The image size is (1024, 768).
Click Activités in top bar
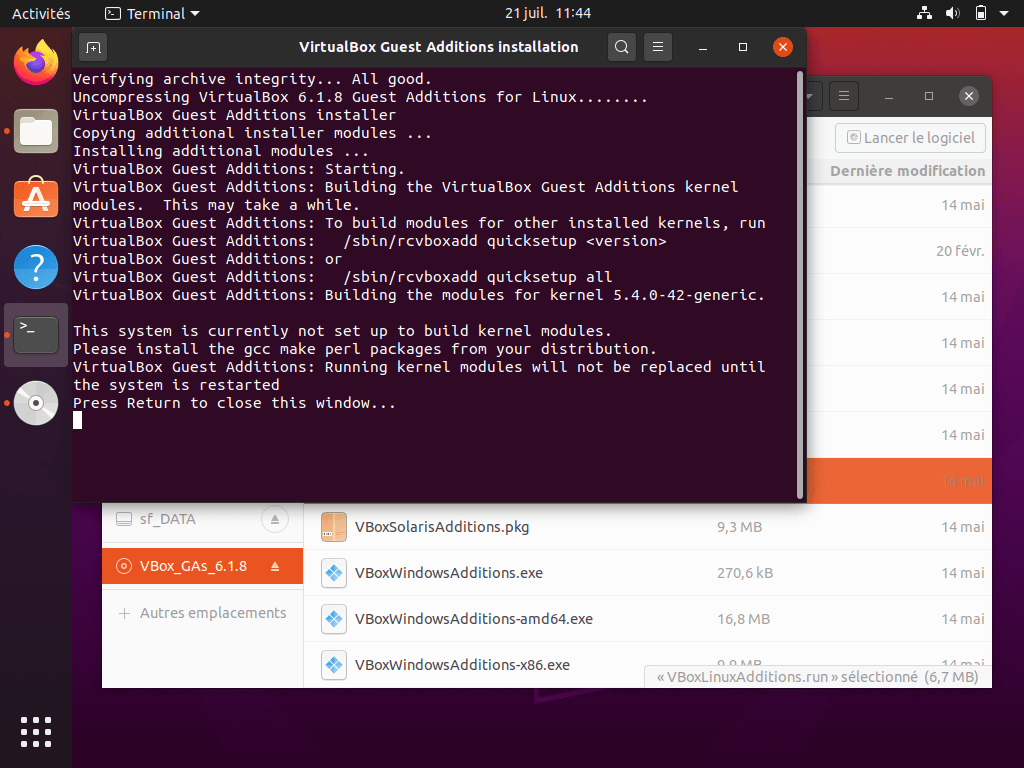click(41, 13)
